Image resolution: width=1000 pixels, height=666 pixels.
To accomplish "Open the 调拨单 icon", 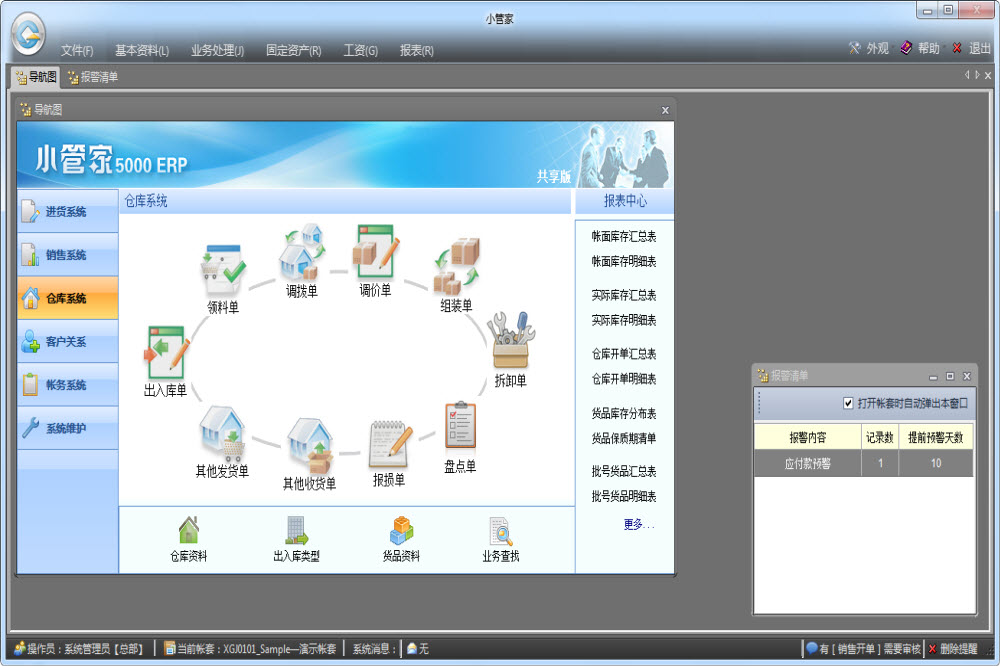I will [301, 252].
